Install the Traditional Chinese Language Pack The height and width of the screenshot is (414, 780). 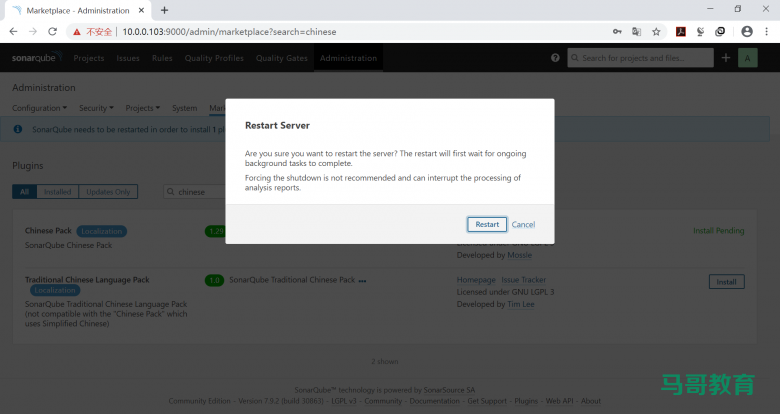(726, 282)
